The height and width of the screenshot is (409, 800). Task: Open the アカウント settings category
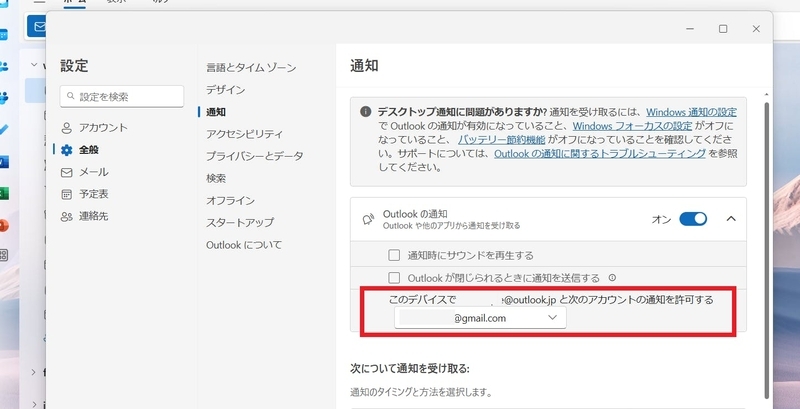point(94,127)
